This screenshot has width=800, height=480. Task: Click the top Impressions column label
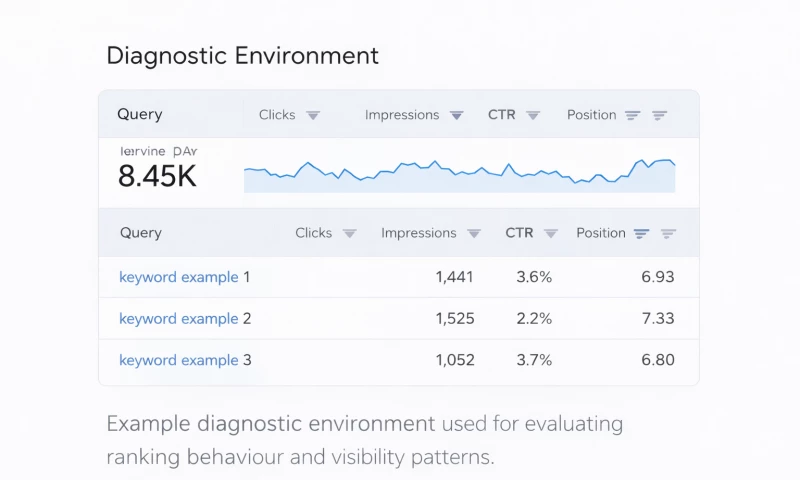tap(402, 115)
